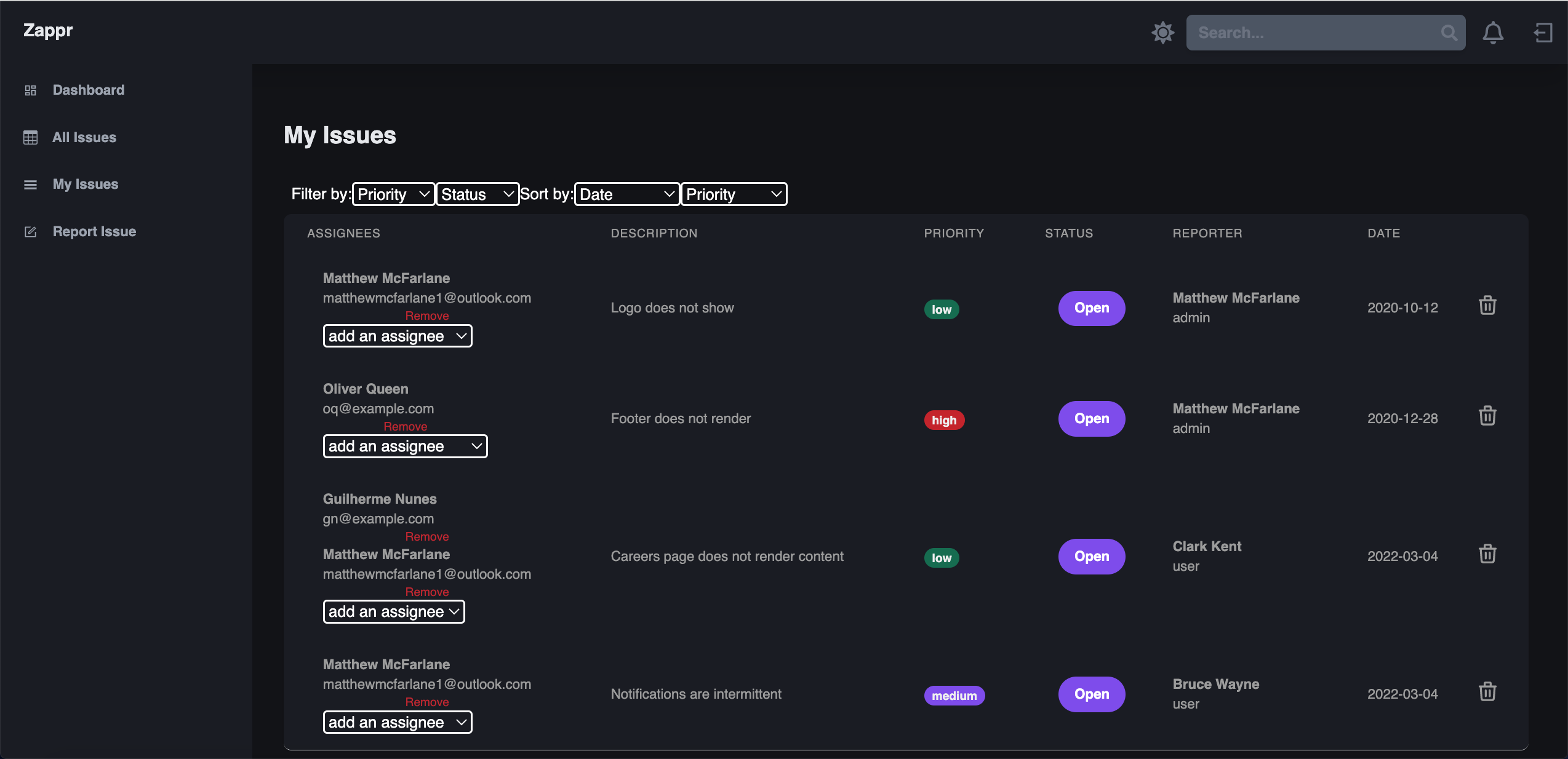Delete the Logo does not show issue
This screenshot has height=759, width=1568.
click(1487, 306)
